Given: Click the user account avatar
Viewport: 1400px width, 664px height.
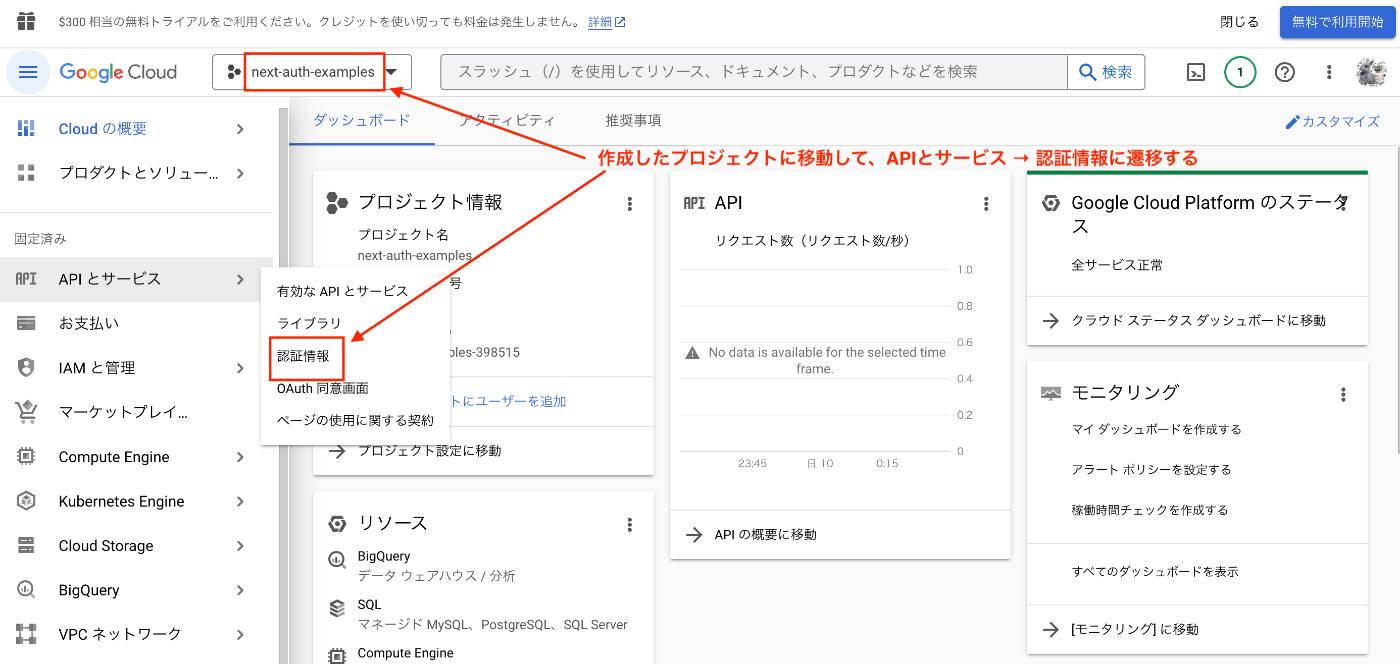Looking at the screenshot, I should pyautogui.click(x=1371, y=72).
